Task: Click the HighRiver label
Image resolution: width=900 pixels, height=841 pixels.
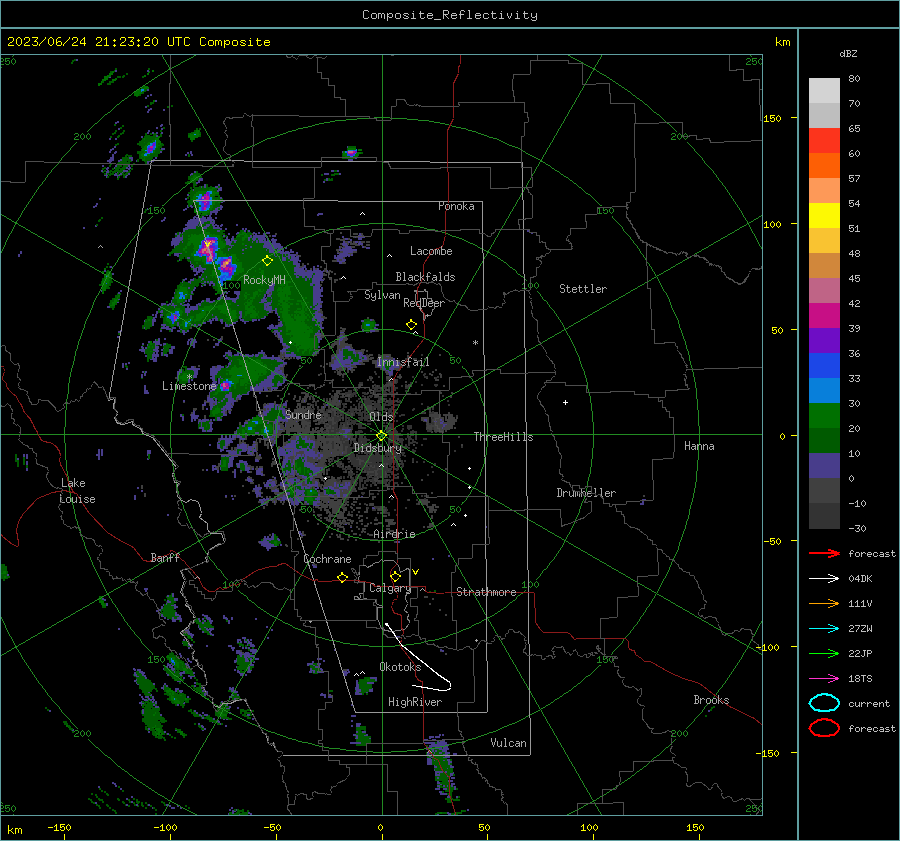Action: (x=415, y=702)
